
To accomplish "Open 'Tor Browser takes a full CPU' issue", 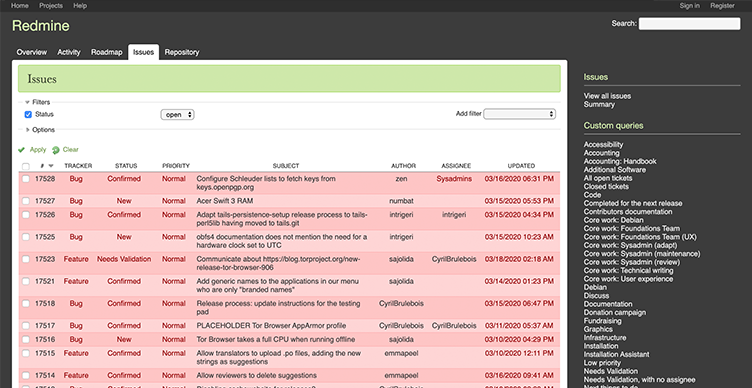I will (x=276, y=340).
